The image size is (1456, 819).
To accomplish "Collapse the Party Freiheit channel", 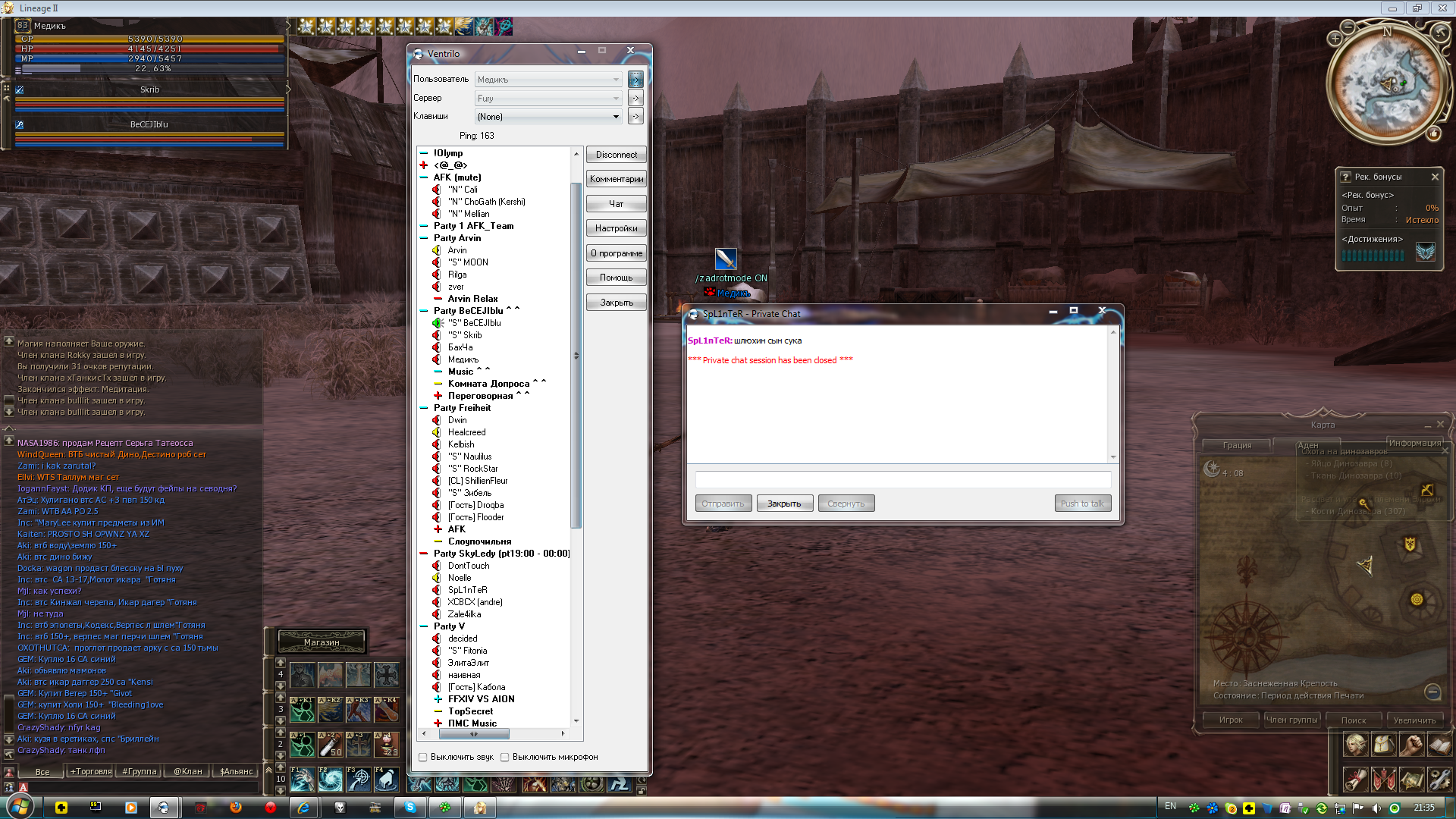I will (424, 408).
